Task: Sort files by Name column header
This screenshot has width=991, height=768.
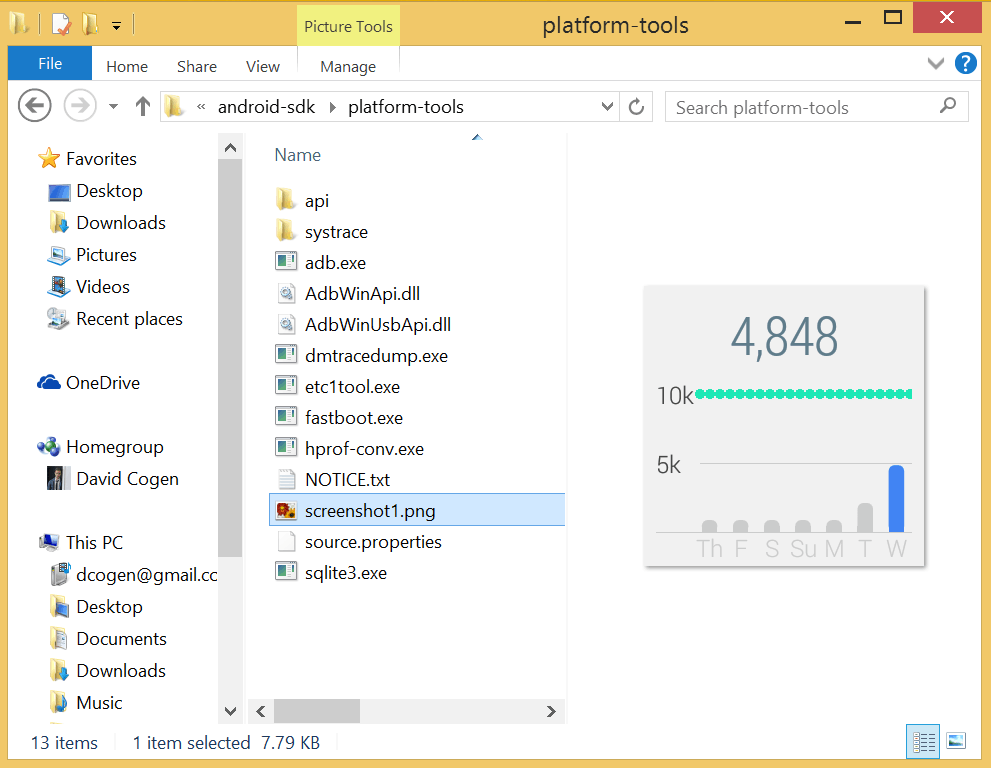Action: pyautogui.click(x=298, y=155)
